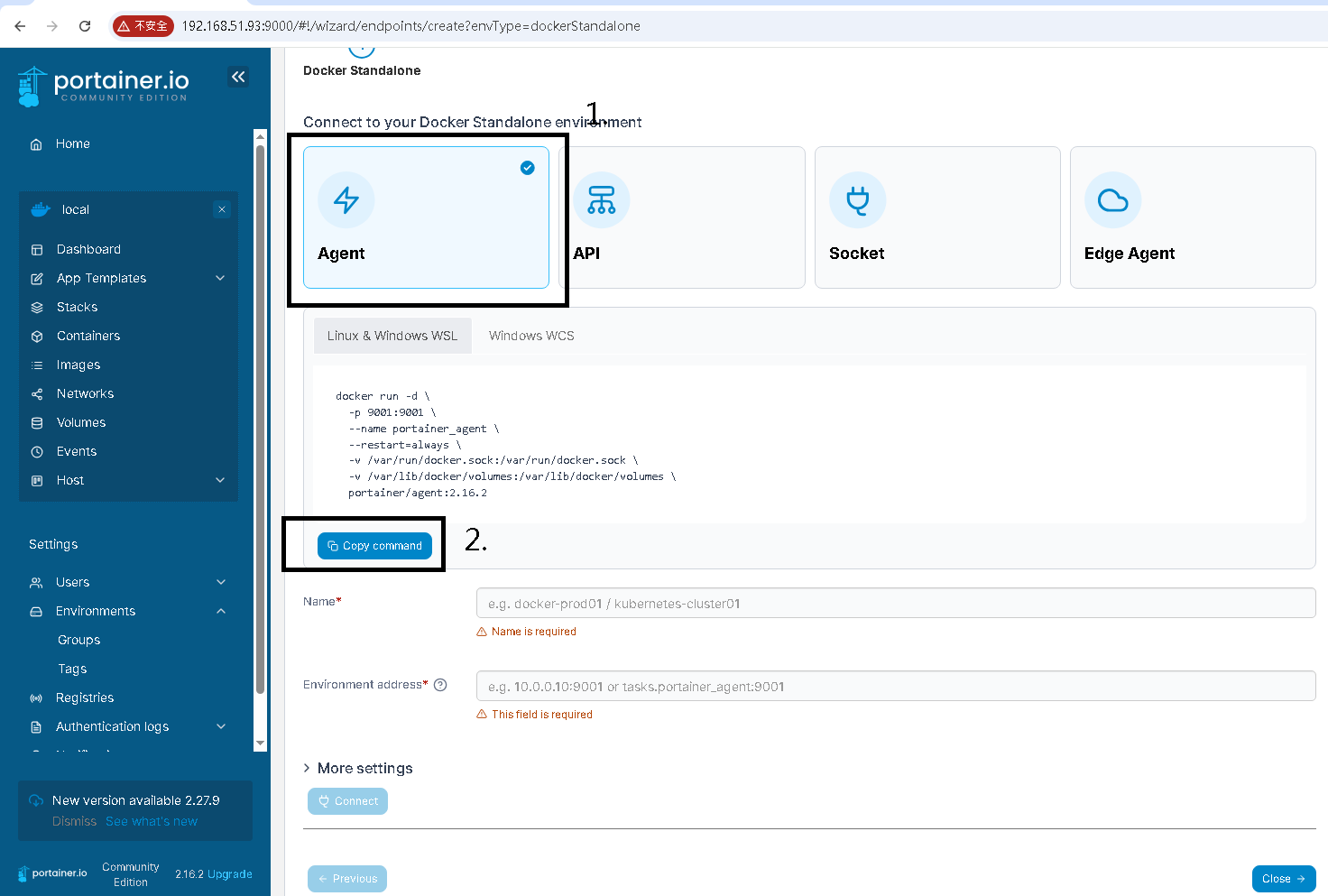The width and height of the screenshot is (1328, 896).
Task: Click the Events clock icon
Action: (x=37, y=452)
